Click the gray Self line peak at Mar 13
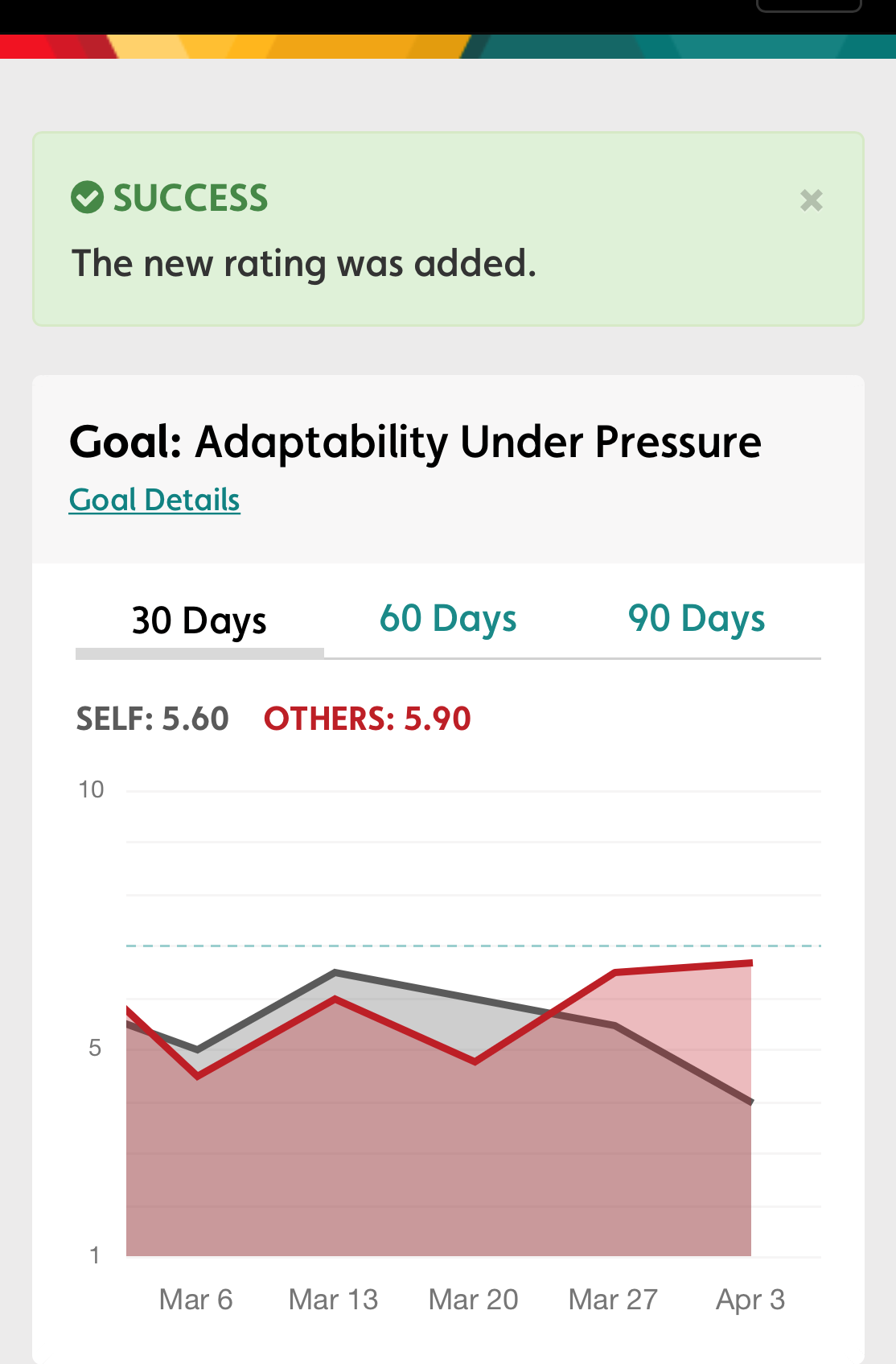Viewport: 896px width, 1364px height. coord(335,973)
